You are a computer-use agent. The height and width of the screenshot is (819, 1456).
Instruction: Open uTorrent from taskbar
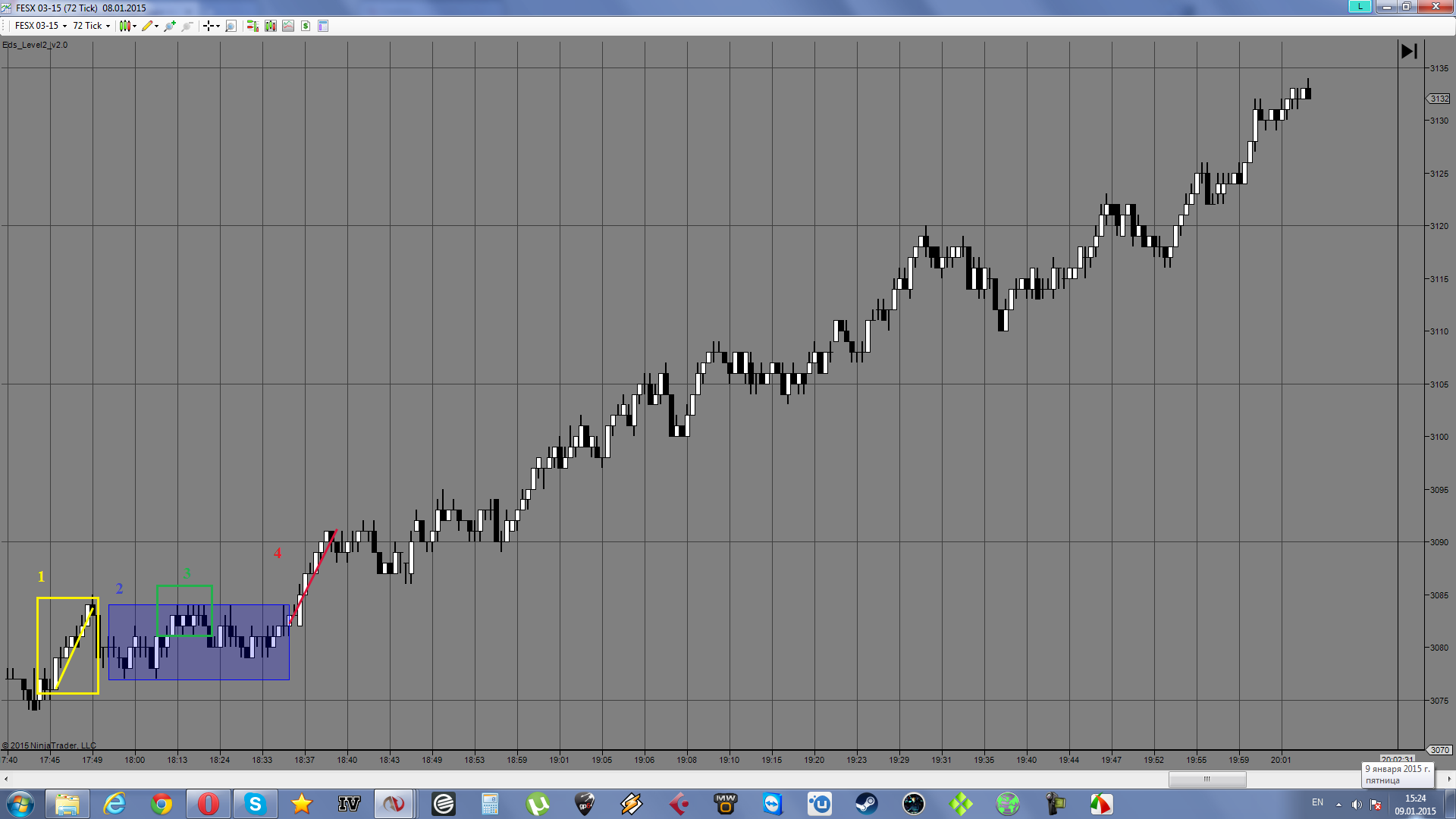pos(537,804)
